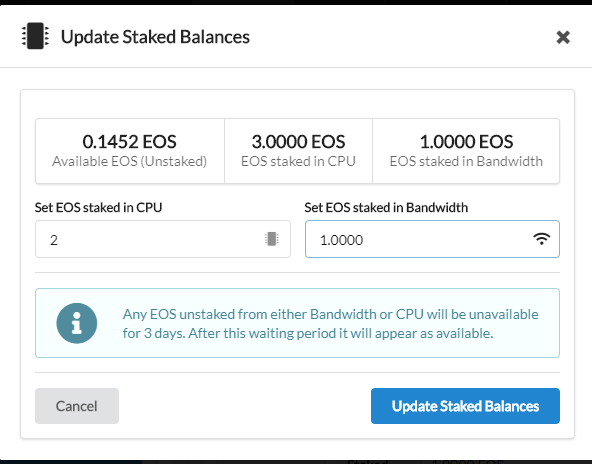Focus the Set EOS staked in Bandwidth input
Screen dimensions: 592x464
(x=432, y=239)
